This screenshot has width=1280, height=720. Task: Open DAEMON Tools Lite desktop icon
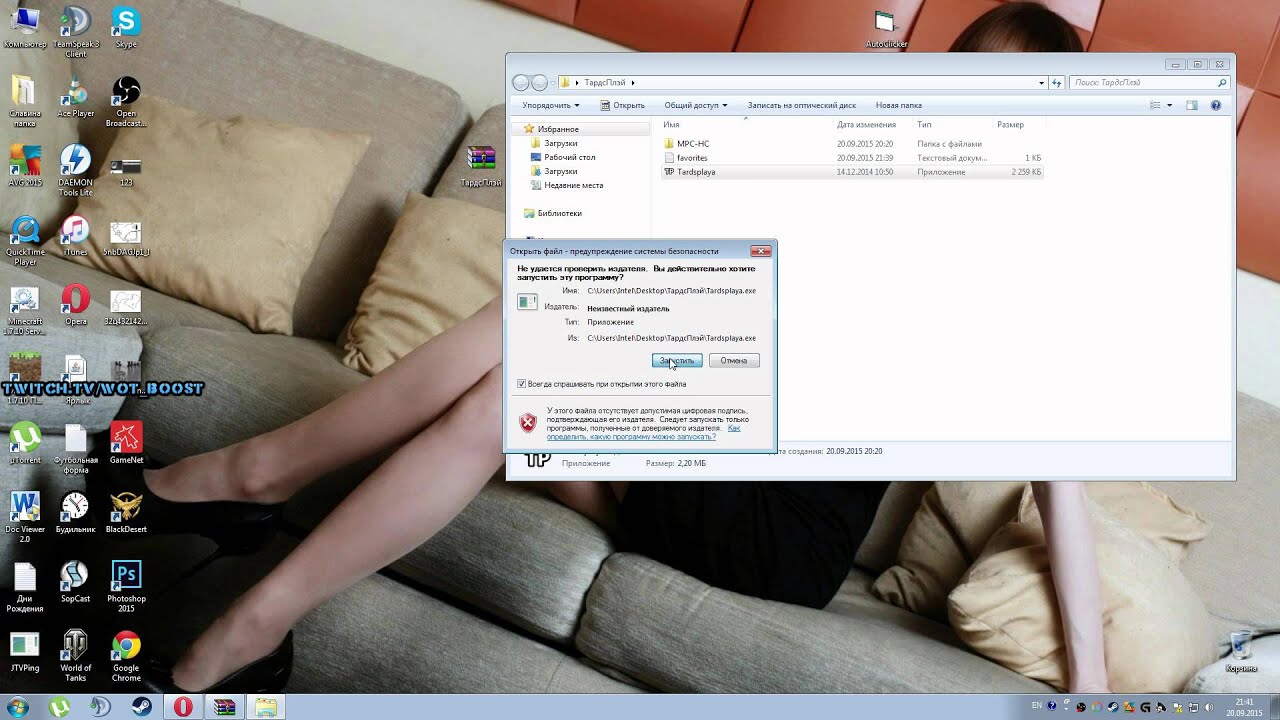[75, 170]
